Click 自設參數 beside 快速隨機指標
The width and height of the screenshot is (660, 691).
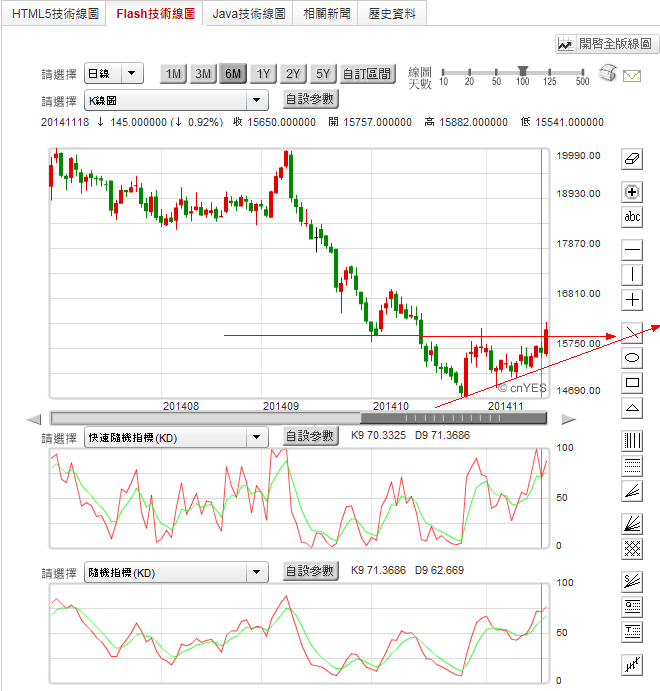click(310, 436)
